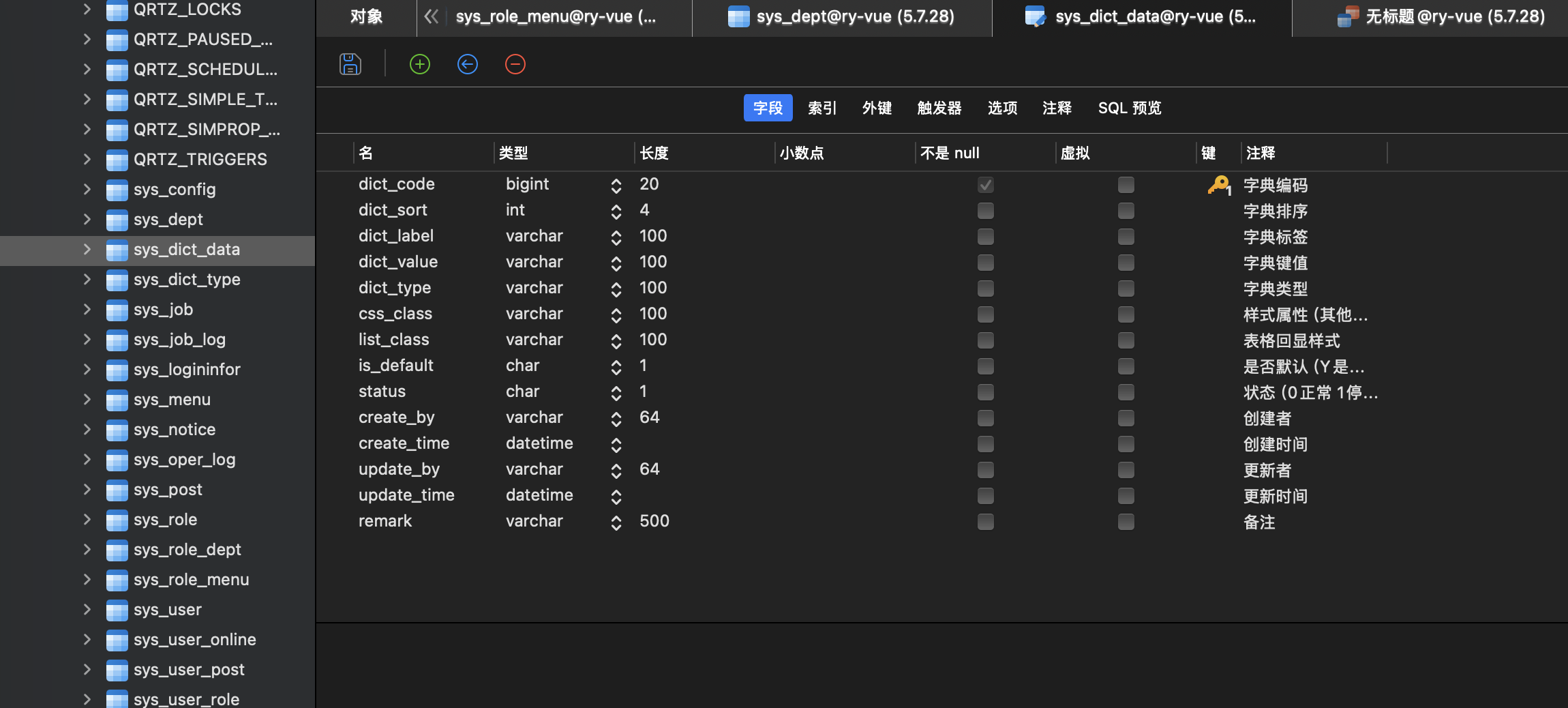Enable not null for update_time

point(986,496)
